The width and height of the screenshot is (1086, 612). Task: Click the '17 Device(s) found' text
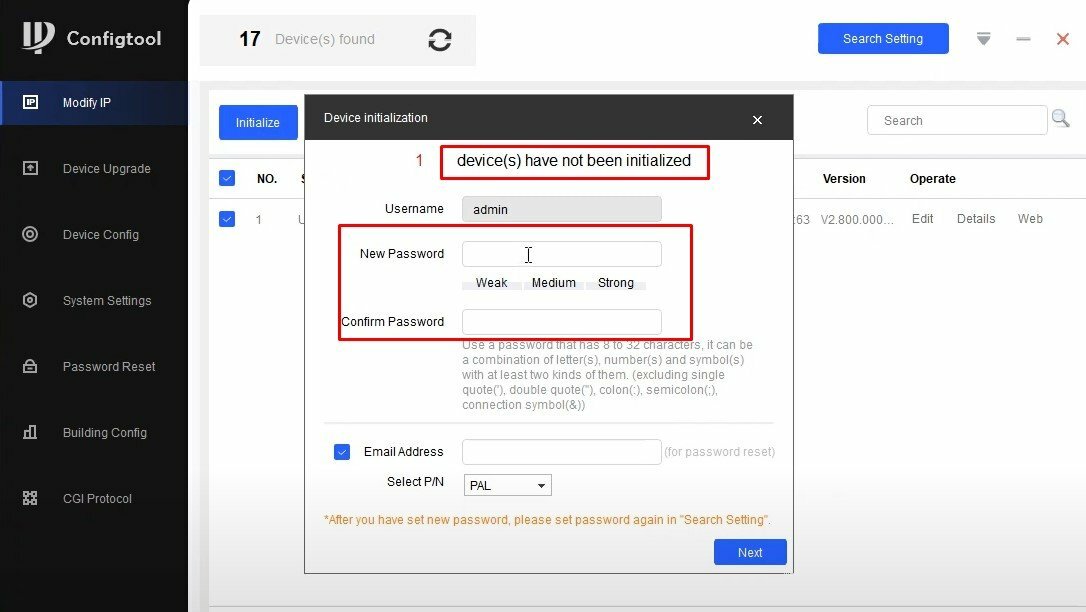[307, 39]
